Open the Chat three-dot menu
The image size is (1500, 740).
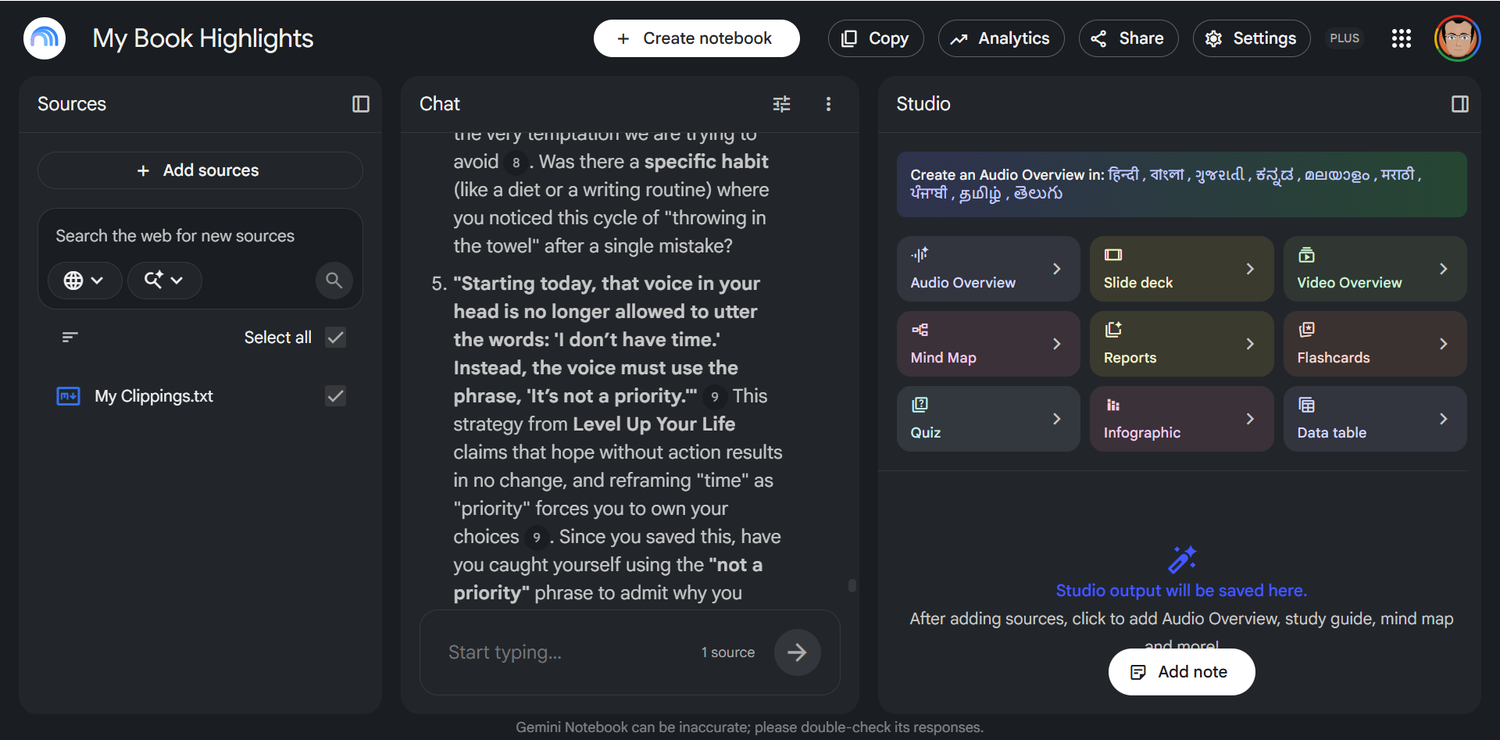pyautogui.click(x=828, y=104)
